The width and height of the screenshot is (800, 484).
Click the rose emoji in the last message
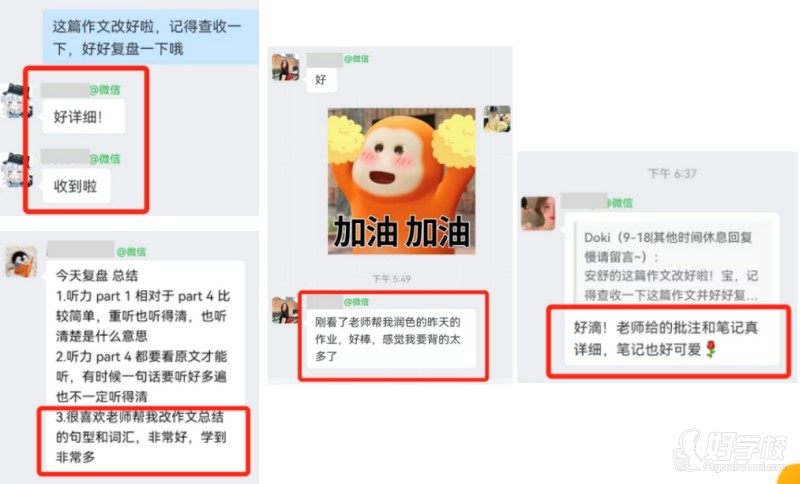point(711,350)
